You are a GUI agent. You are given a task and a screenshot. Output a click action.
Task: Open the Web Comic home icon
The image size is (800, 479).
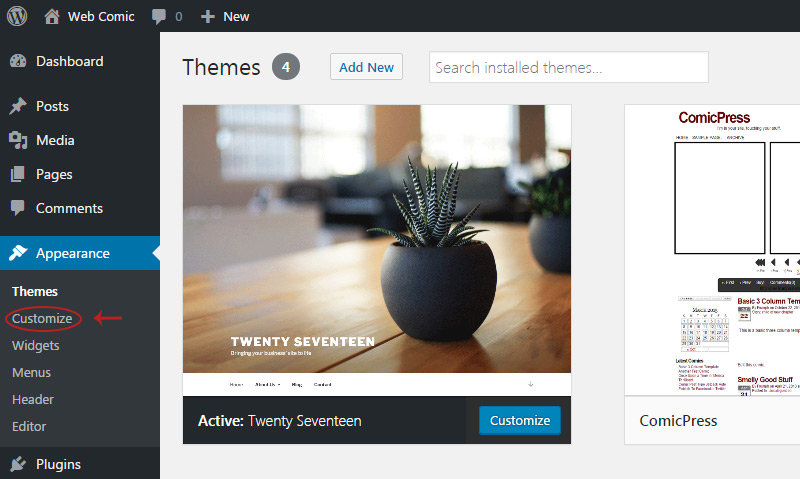(x=52, y=16)
